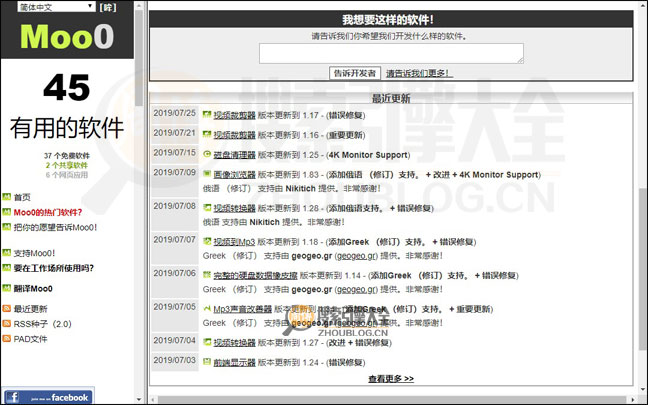Click the software request text box
The width and height of the screenshot is (648, 405).
coord(391,53)
